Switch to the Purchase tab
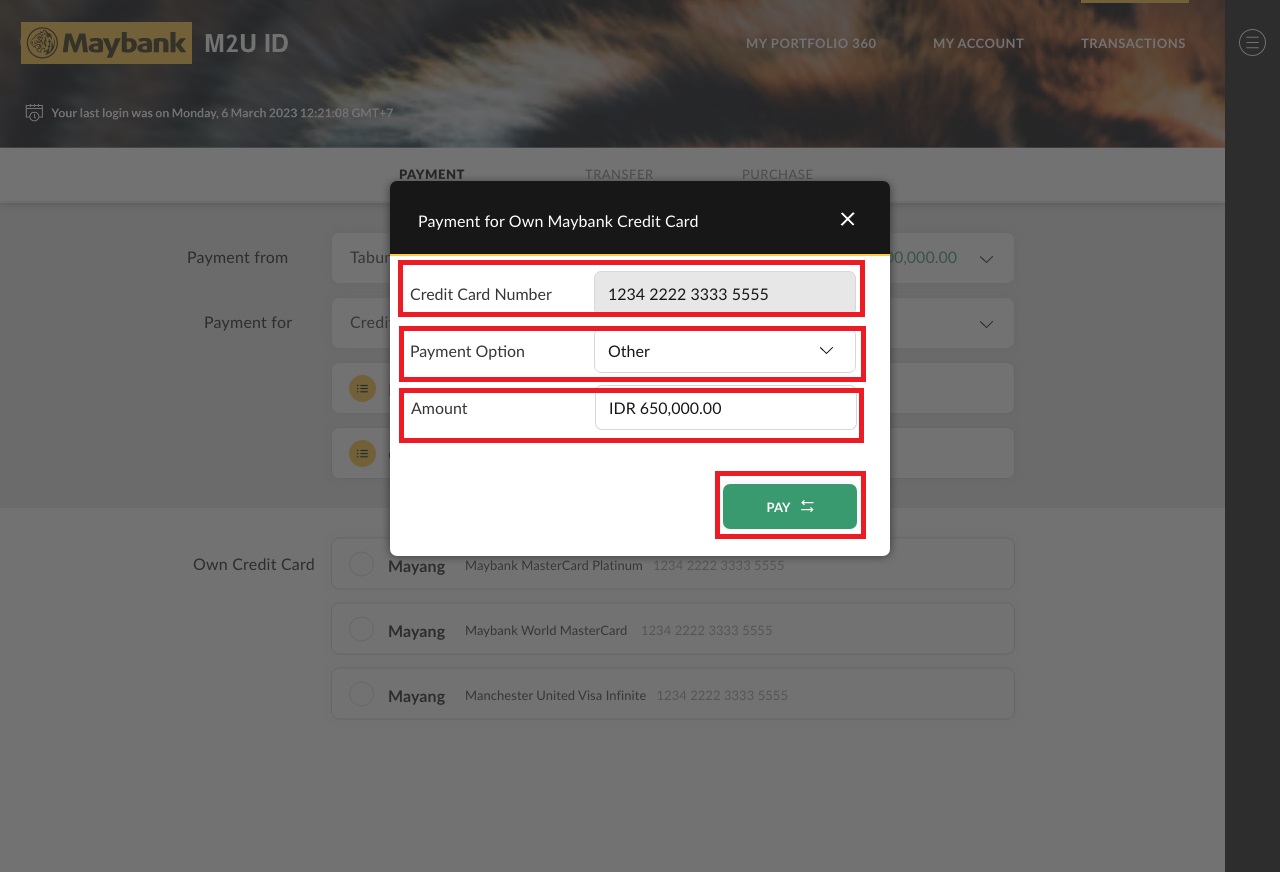 click(x=777, y=174)
